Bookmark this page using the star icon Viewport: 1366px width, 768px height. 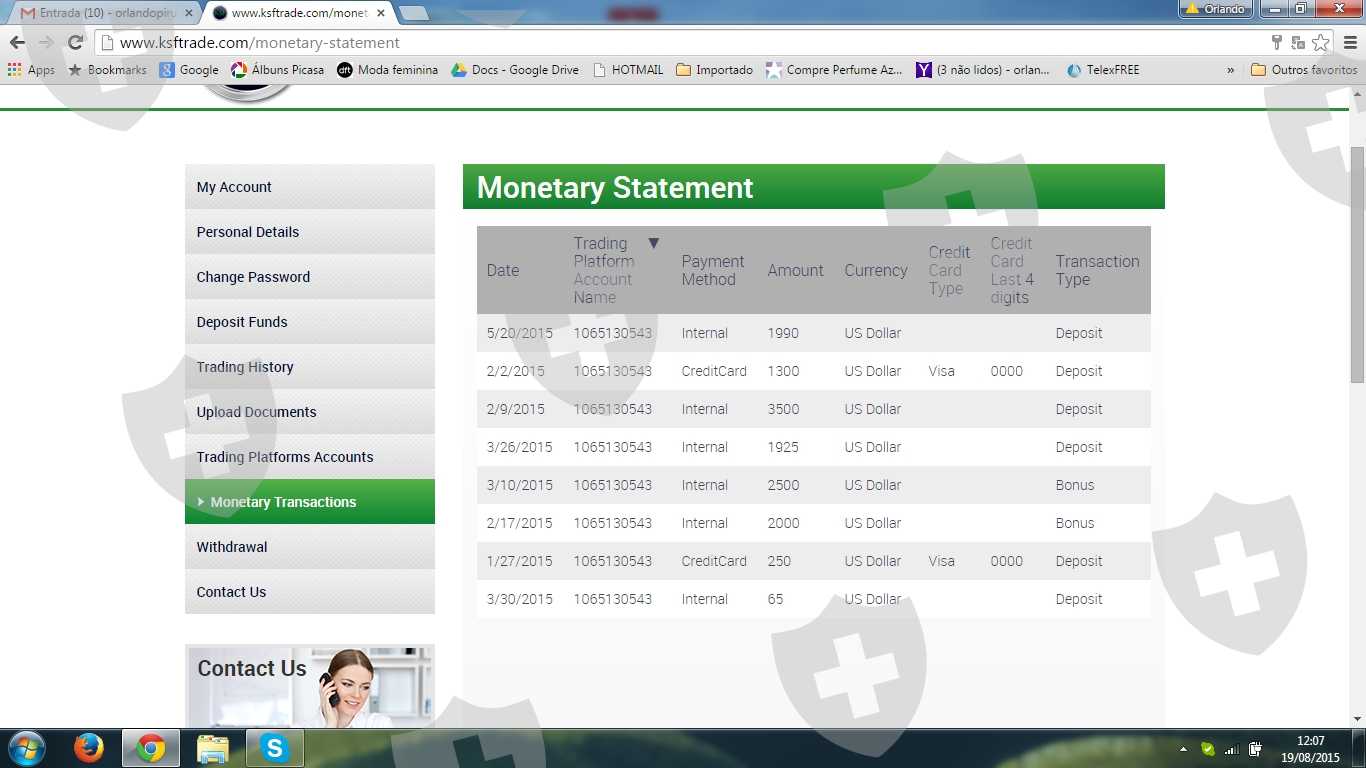[x=1321, y=42]
